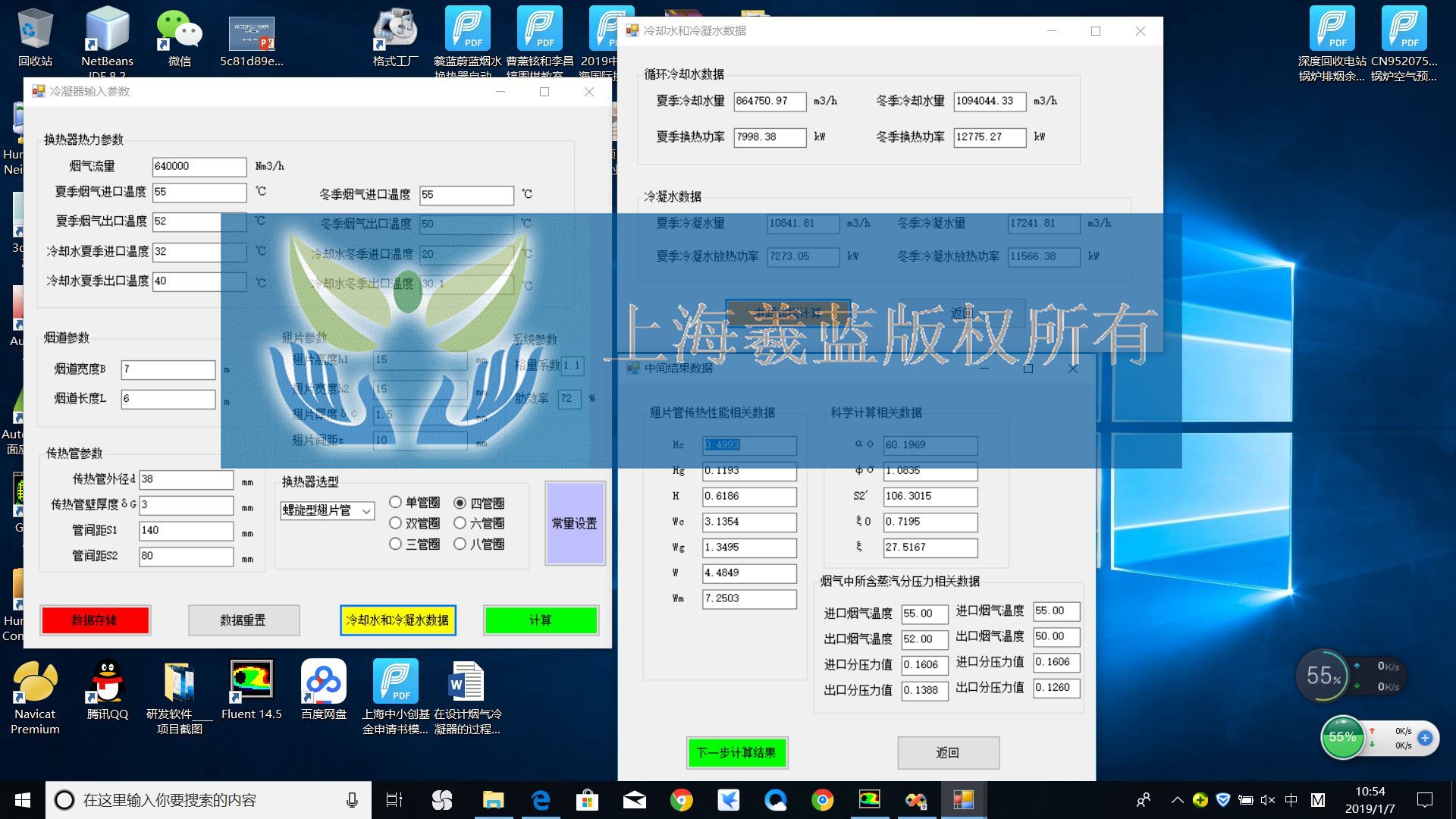
Task: Expand 螺旋型翅片管 heat exchanger type dropdown
Action: point(367,511)
